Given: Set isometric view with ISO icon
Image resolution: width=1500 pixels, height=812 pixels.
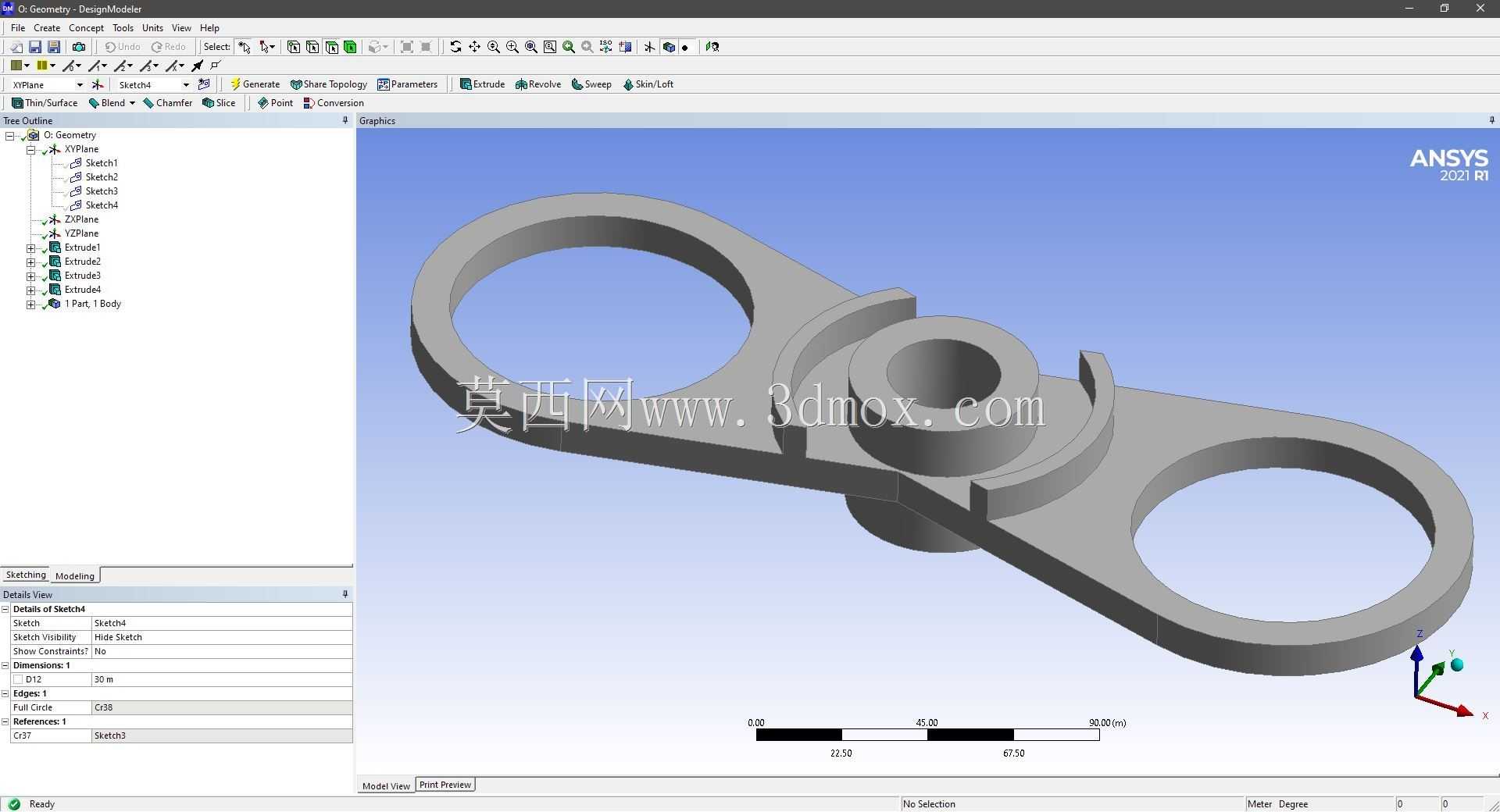Looking at the screenshot, I should point(606,47).
